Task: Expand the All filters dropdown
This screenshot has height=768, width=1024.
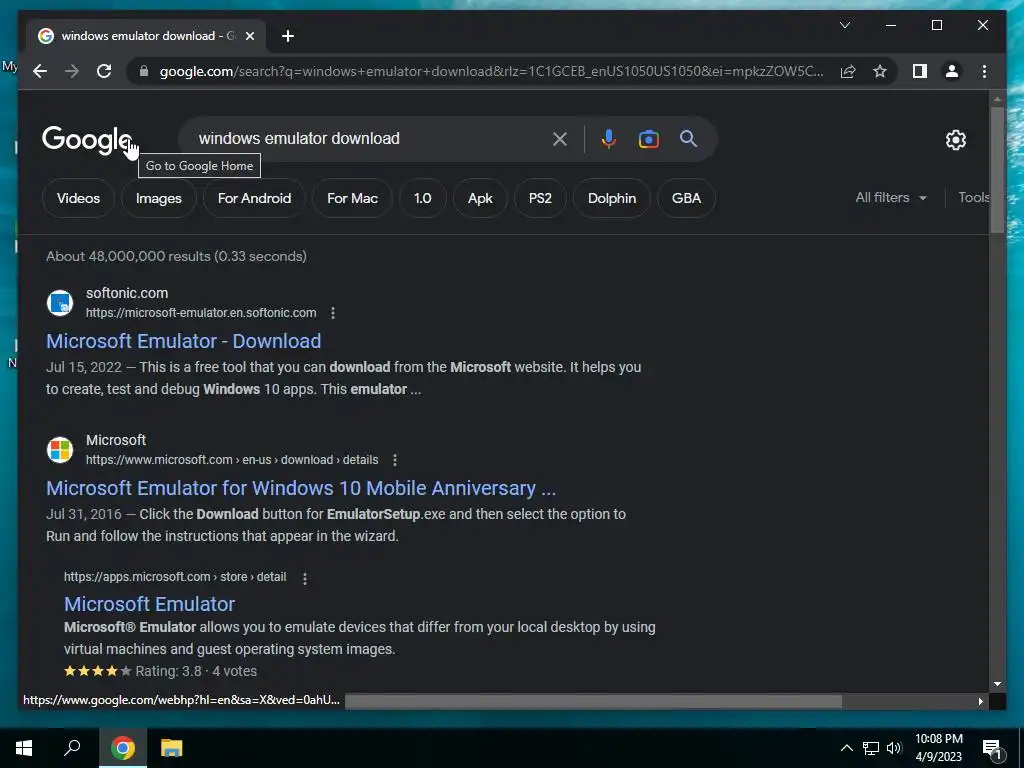Action: [x=891, y=197]
